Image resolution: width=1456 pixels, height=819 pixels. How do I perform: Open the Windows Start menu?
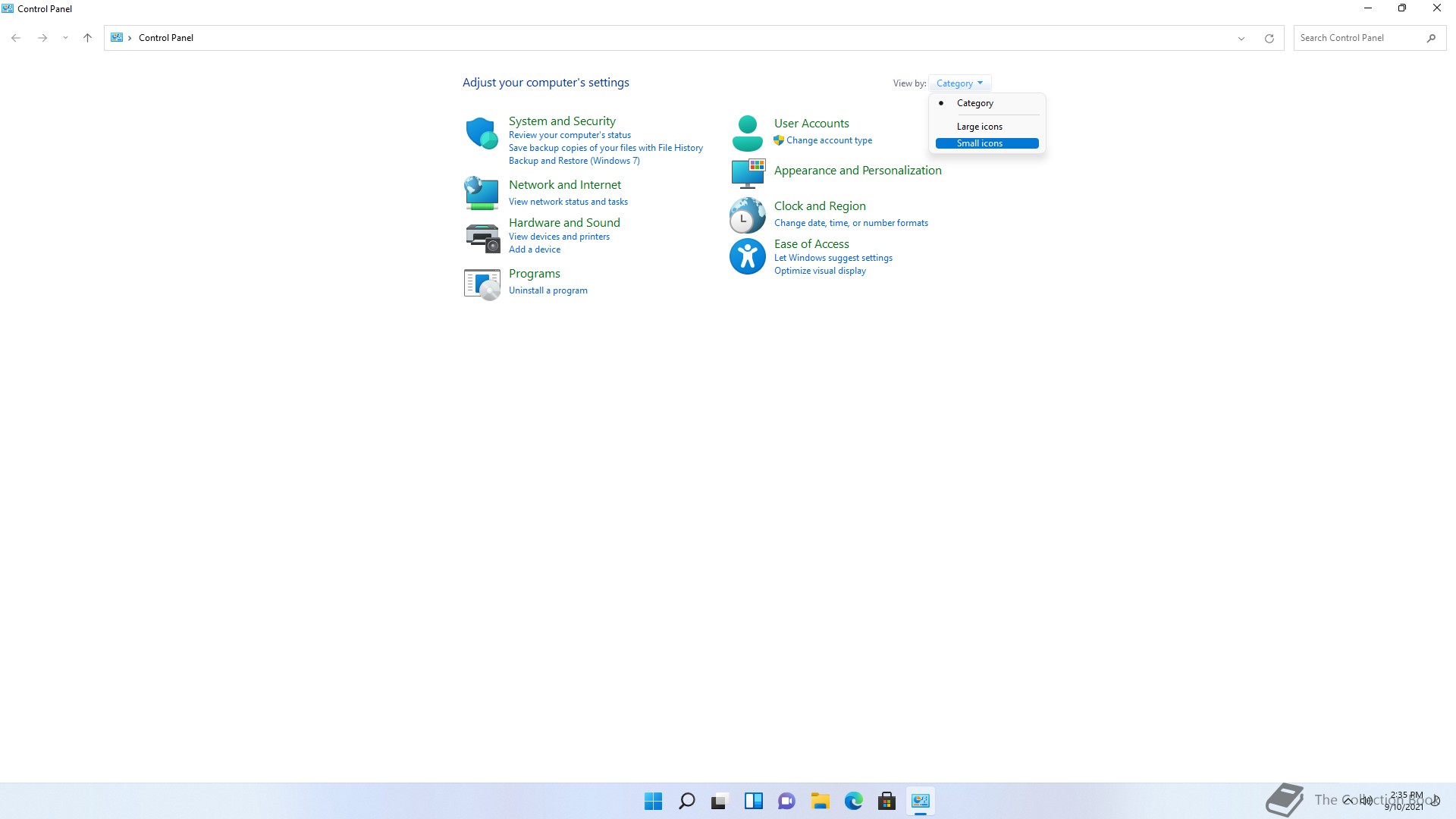tap(653, 801)
